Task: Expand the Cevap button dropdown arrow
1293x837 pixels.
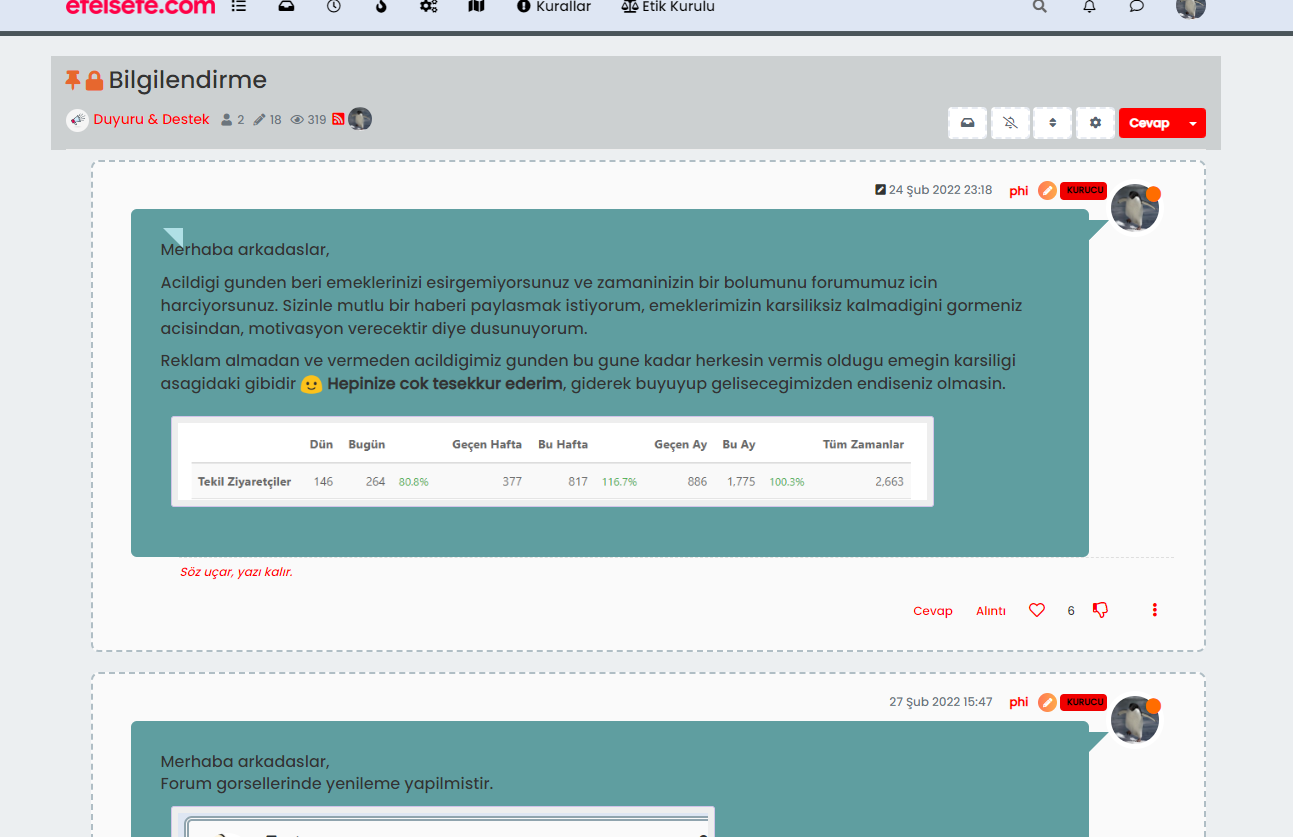Action: 1193,123
